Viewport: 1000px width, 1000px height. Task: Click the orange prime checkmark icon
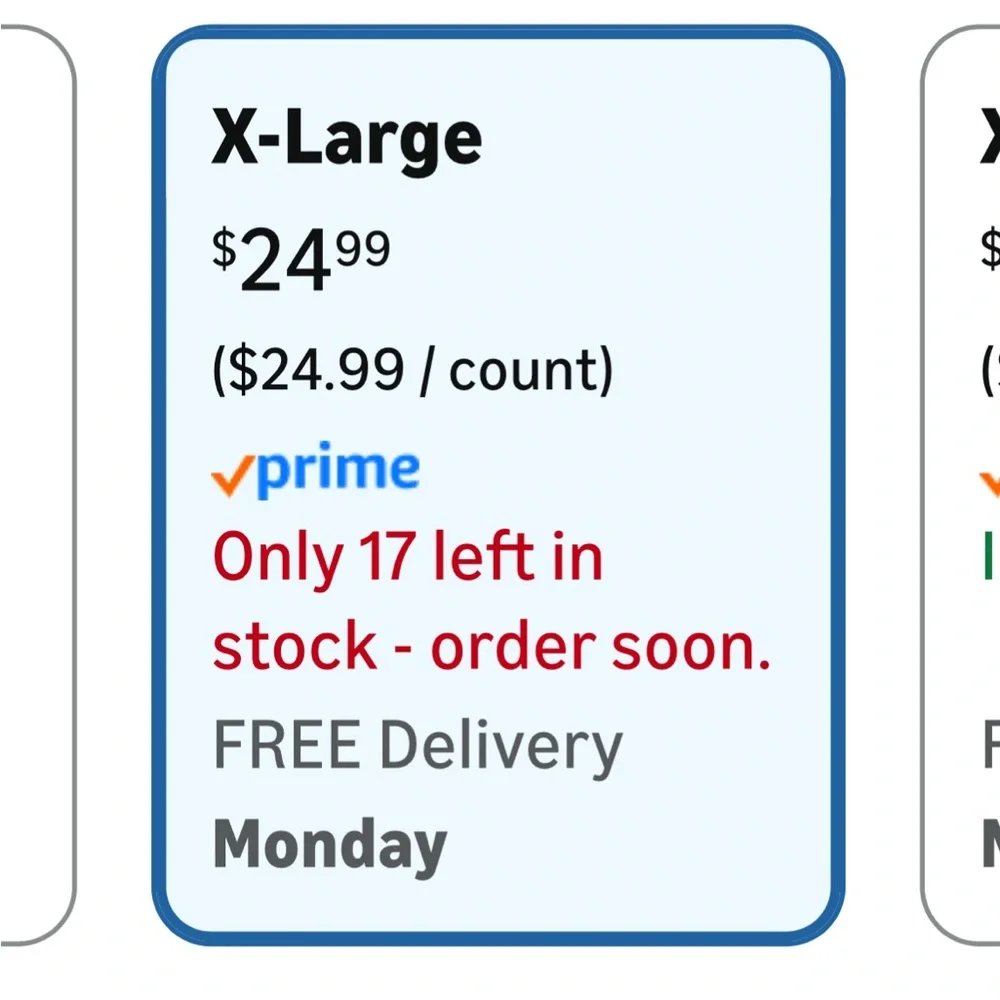[x=233, y=476]
